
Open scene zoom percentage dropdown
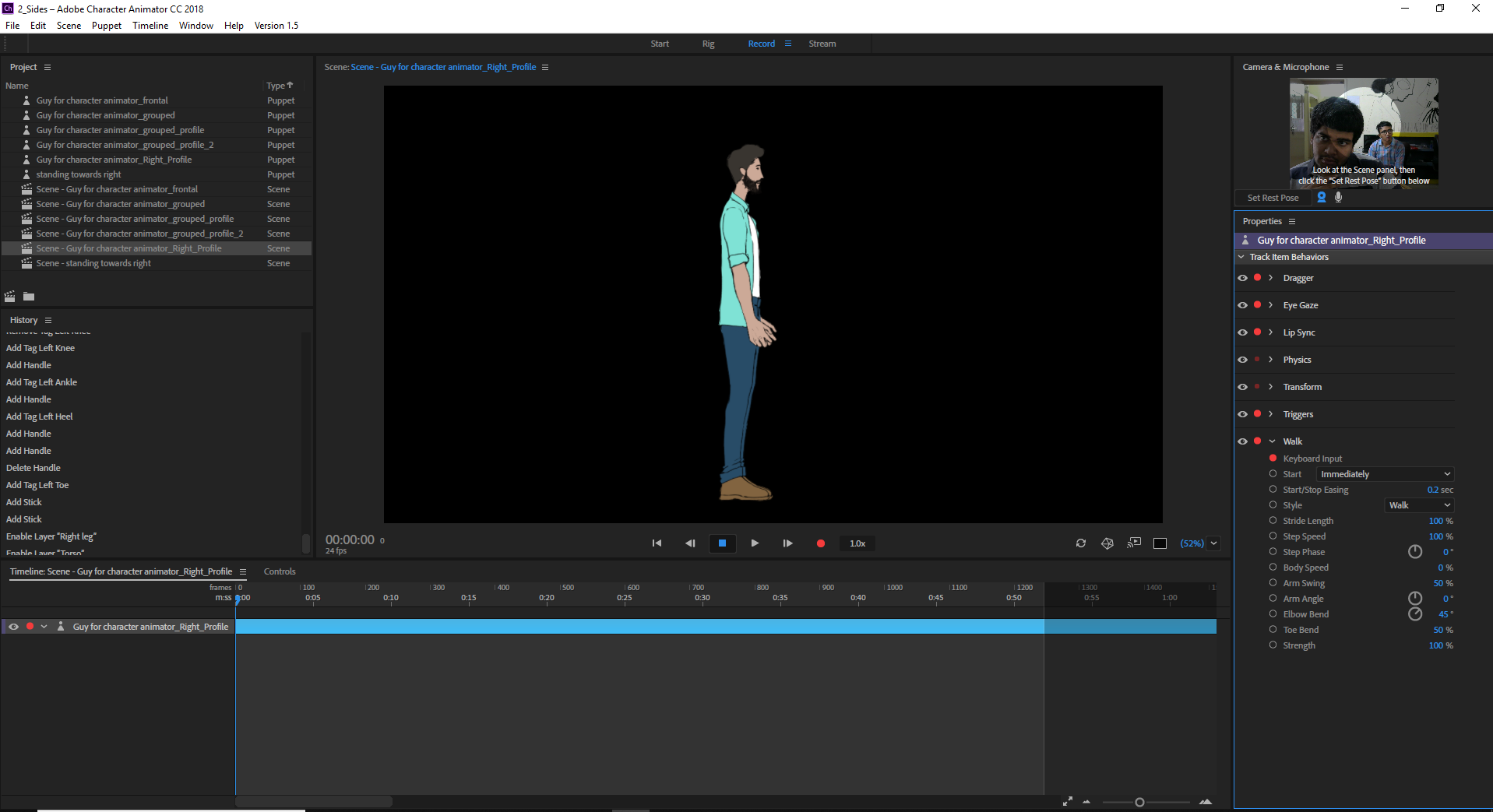pos(1214,543)
